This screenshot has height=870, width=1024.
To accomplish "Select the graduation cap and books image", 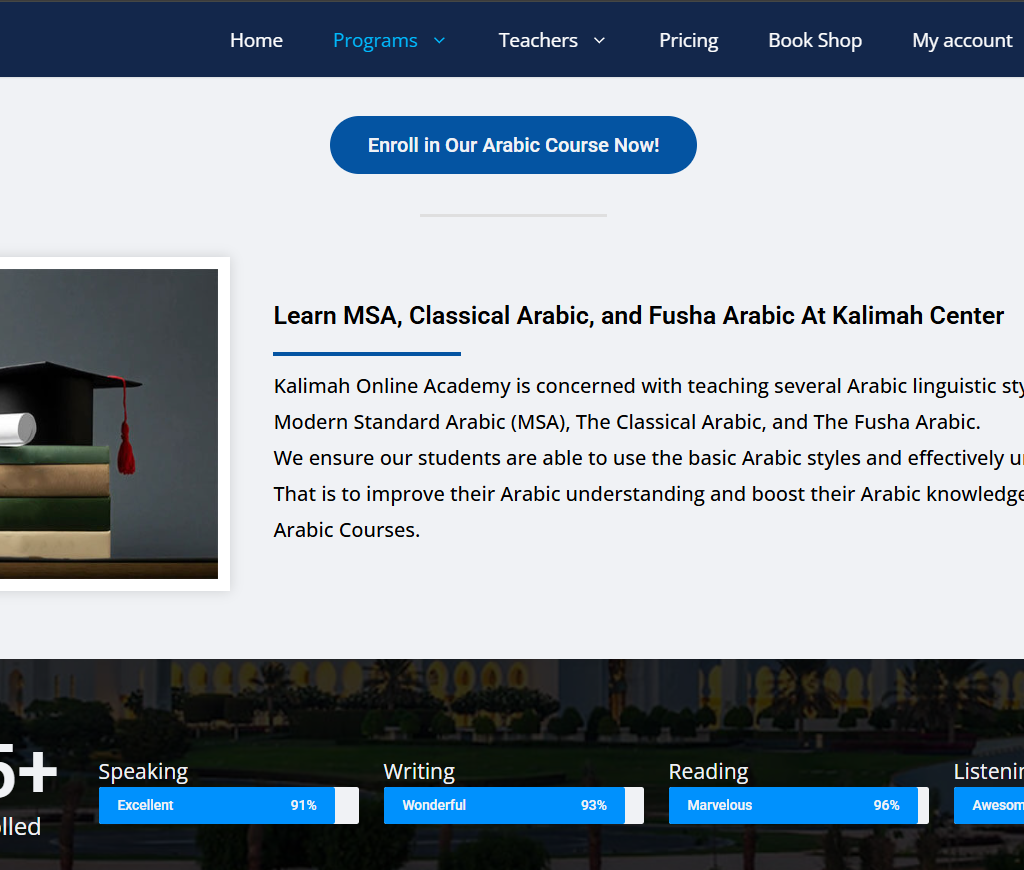I will (x=109, y=424).
